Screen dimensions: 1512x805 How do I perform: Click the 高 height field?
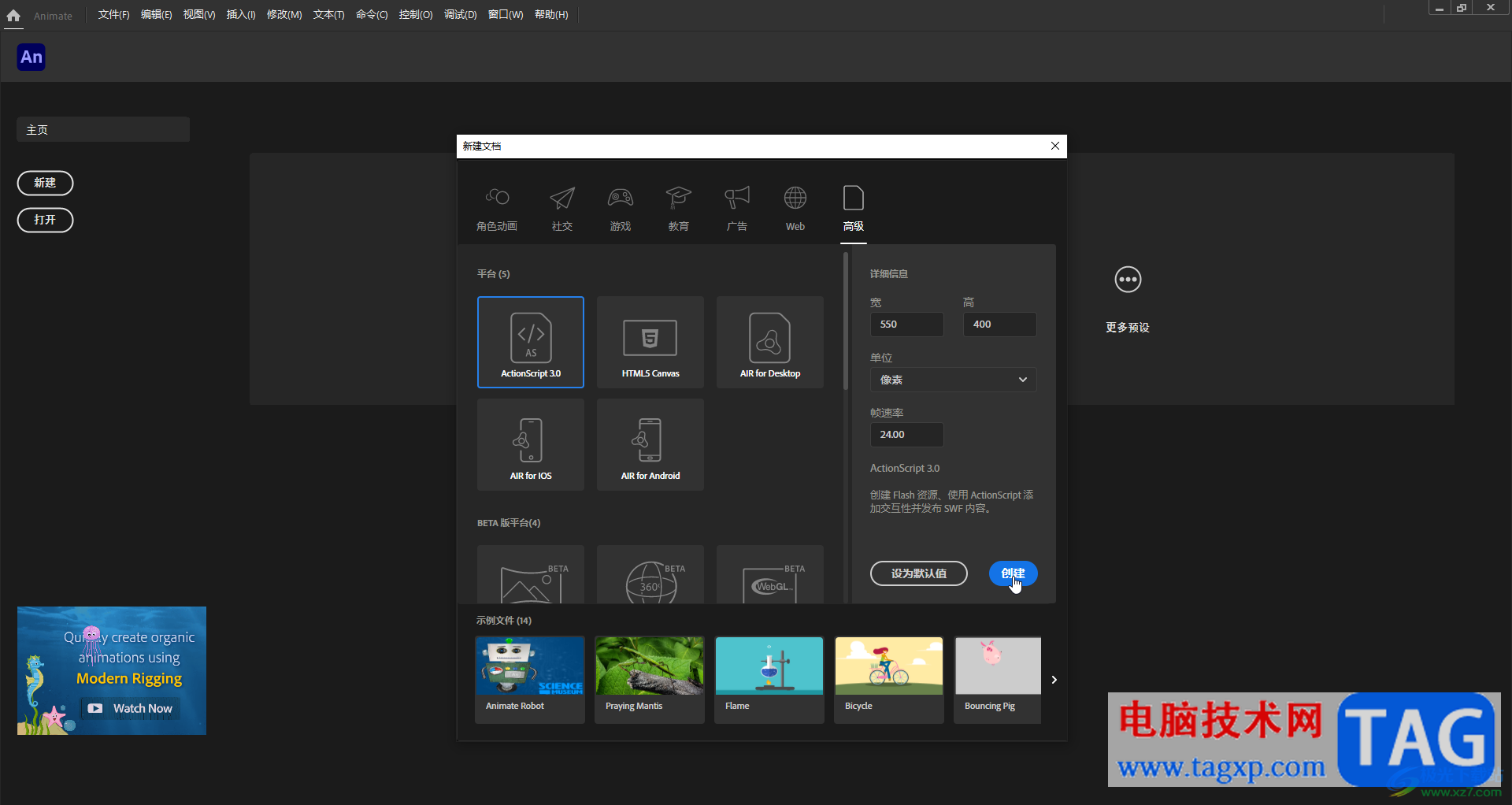pyautogui.click(x=999, y=325)
